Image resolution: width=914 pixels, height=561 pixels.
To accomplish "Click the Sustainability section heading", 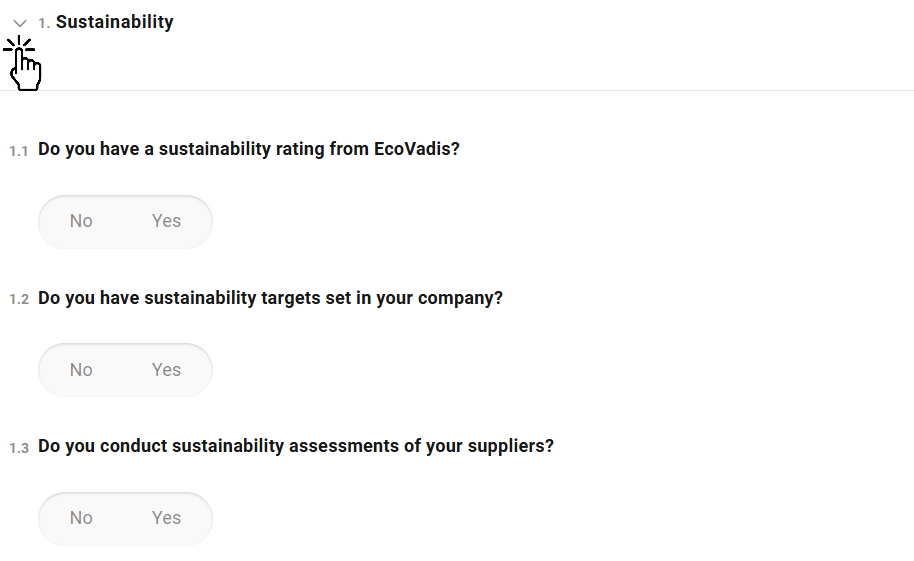I will click(x=114, y=22).
